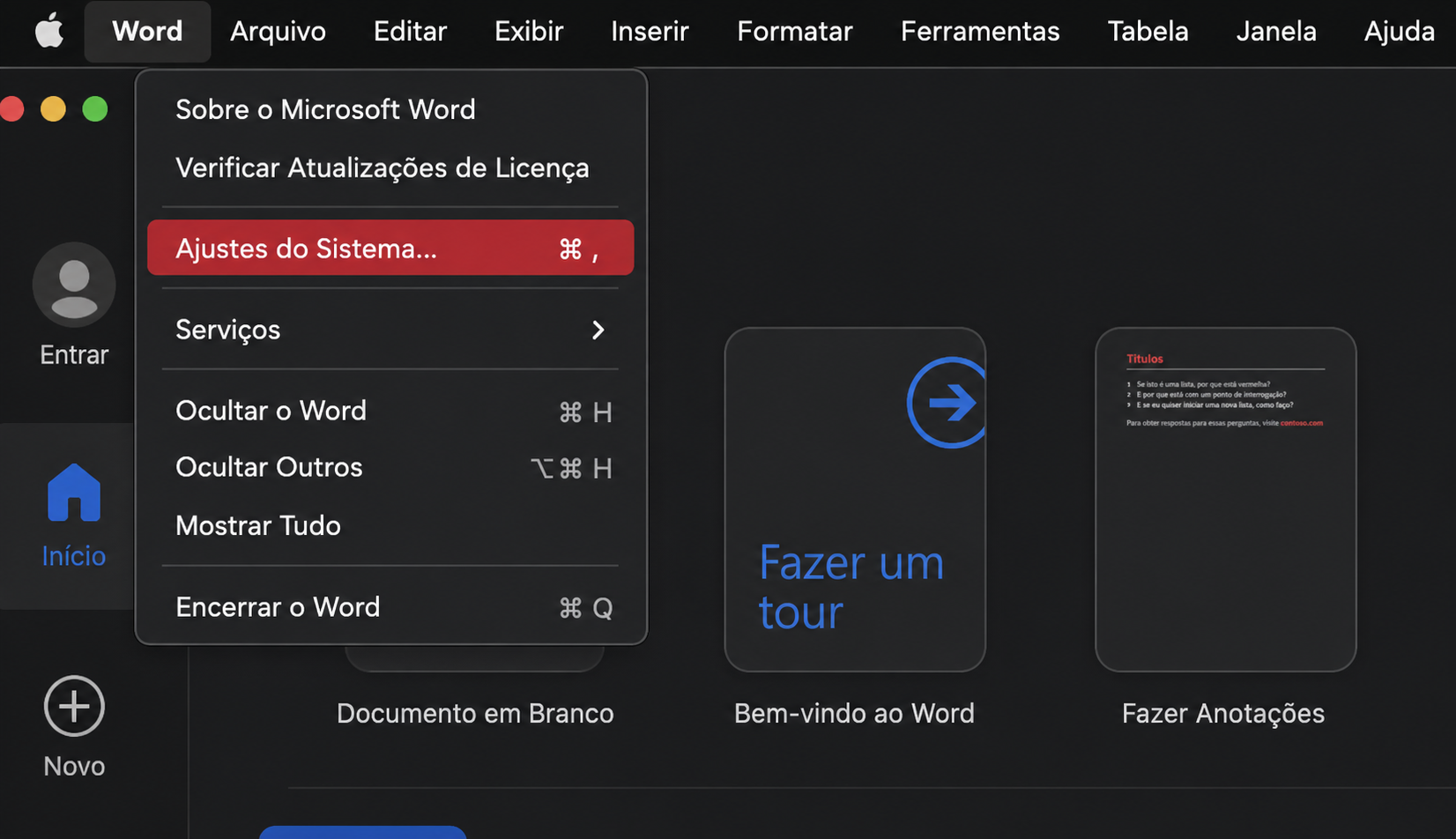The width and height of the screenshot is (1456, 839).
Task: Open Ajustes do Sistema…
Action: tap(390, 248)
